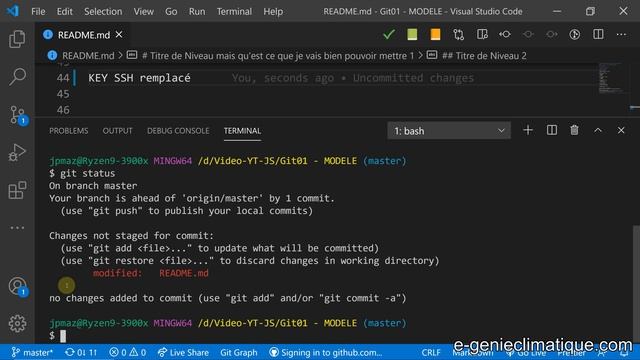Screen dimensions: 640x360
Task: Open the 1: bash terminal selector dropdown
Action: coord(449,131)
